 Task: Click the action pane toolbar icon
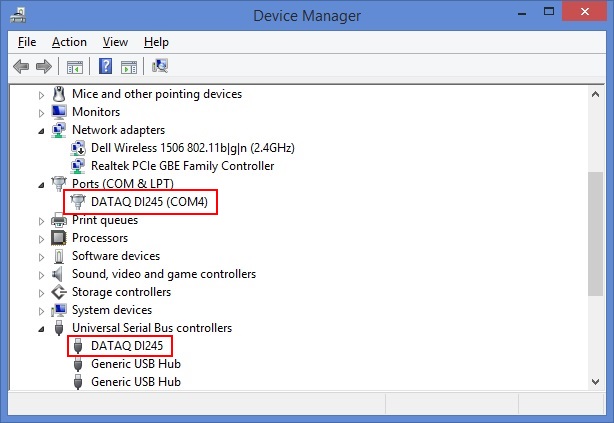pyautogui.click(x=129, y=67)
